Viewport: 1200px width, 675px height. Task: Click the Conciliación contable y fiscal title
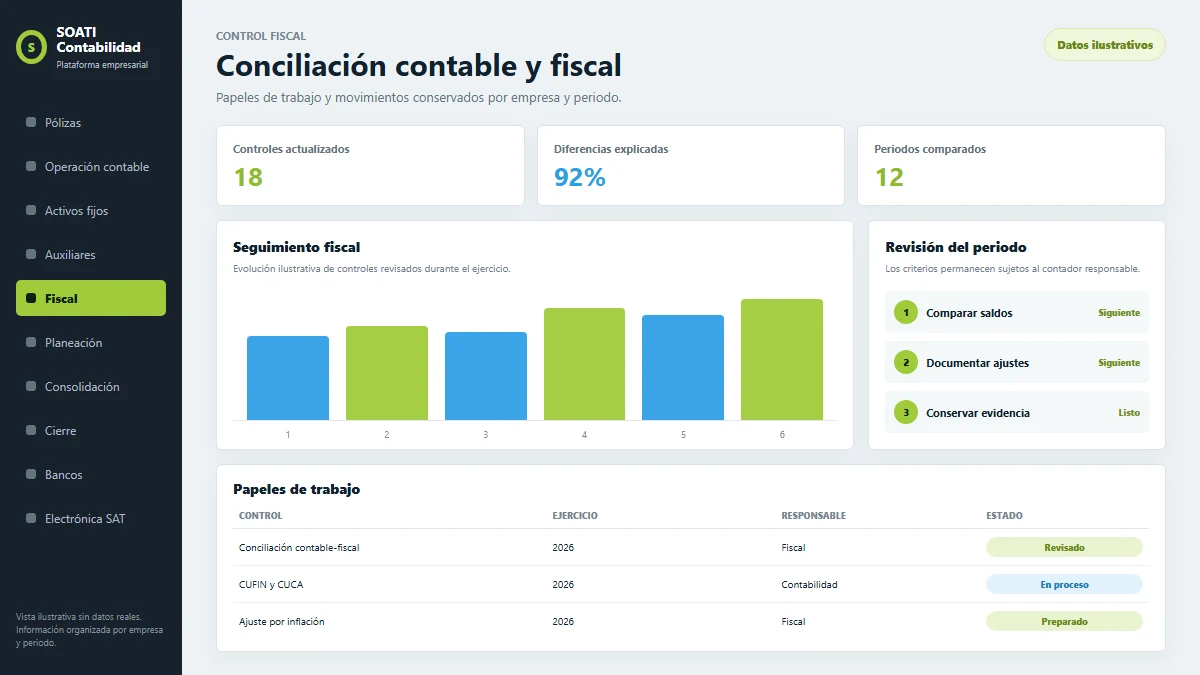419,66
